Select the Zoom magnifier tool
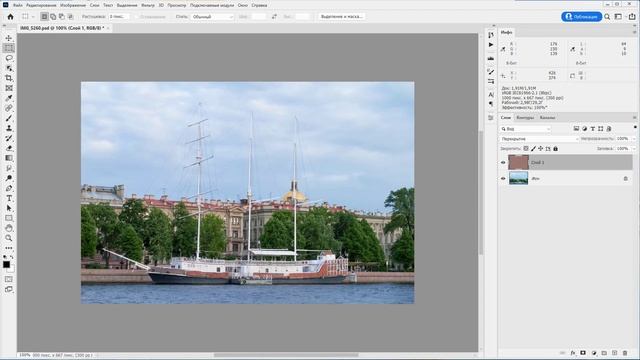 (9, 238)
